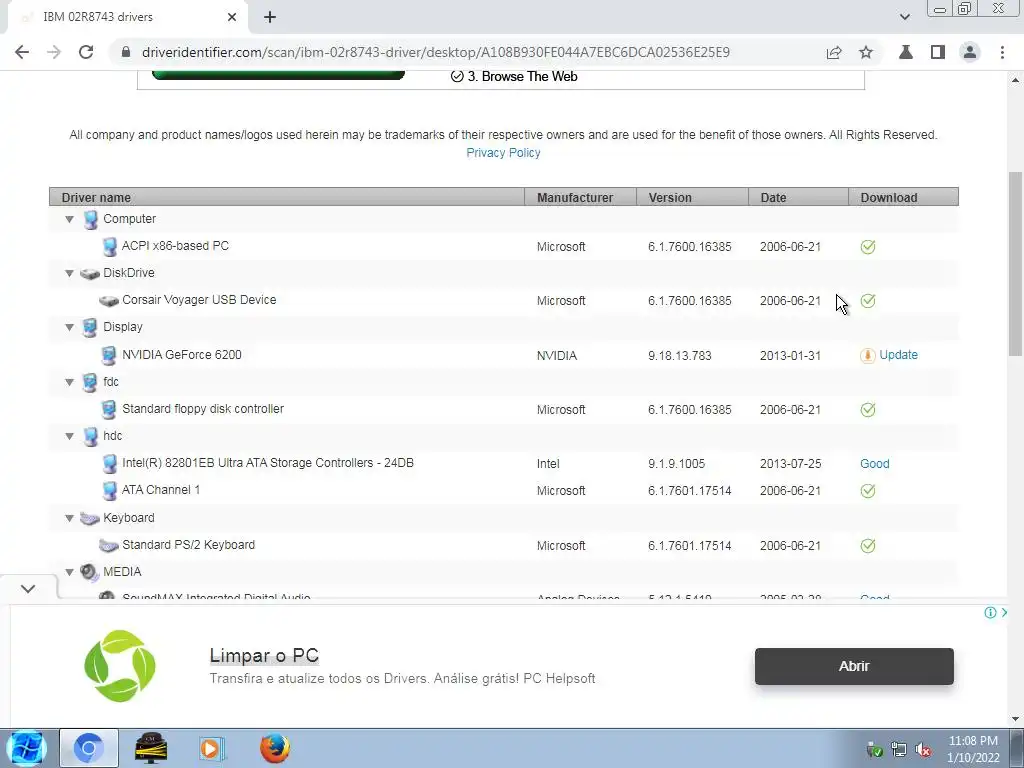Click the DiskDrive category drive icon
Viewport: 1024px width, 768px height.
point(89,274)
